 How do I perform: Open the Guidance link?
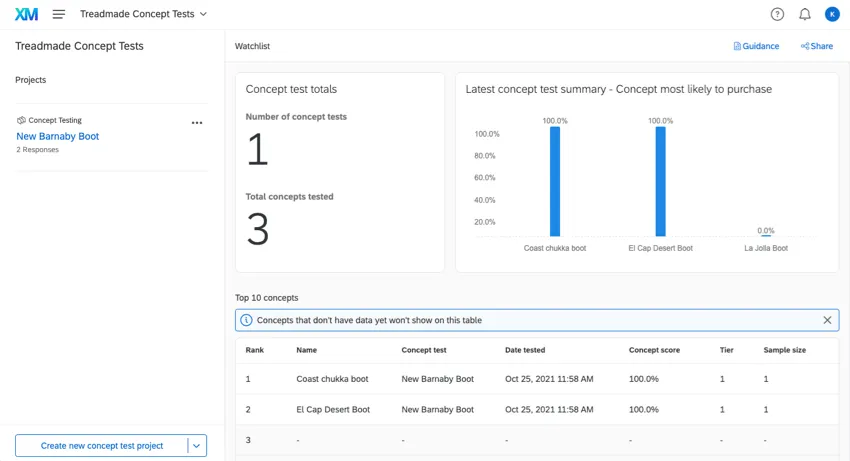[756, 46]
